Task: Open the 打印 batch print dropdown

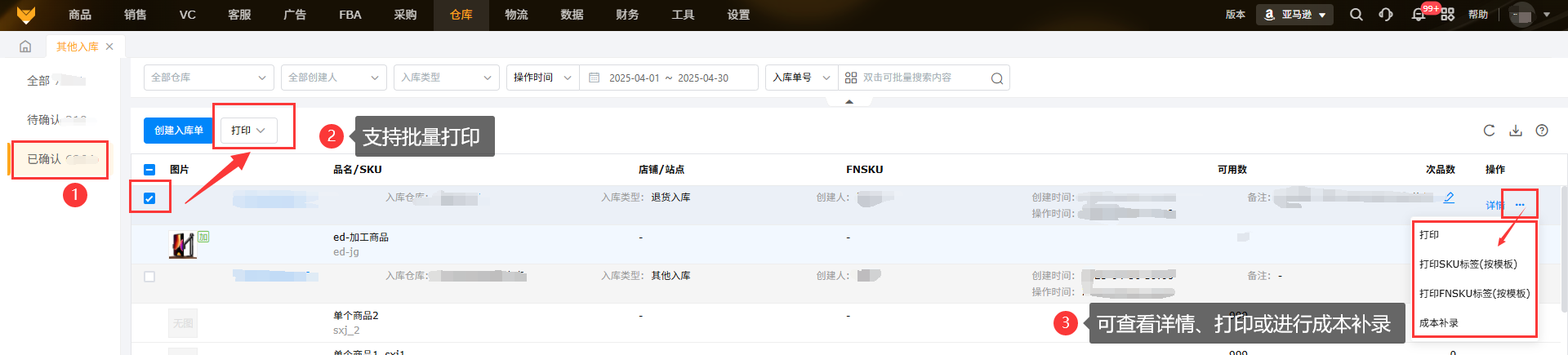Action: (x=248, y=131)
